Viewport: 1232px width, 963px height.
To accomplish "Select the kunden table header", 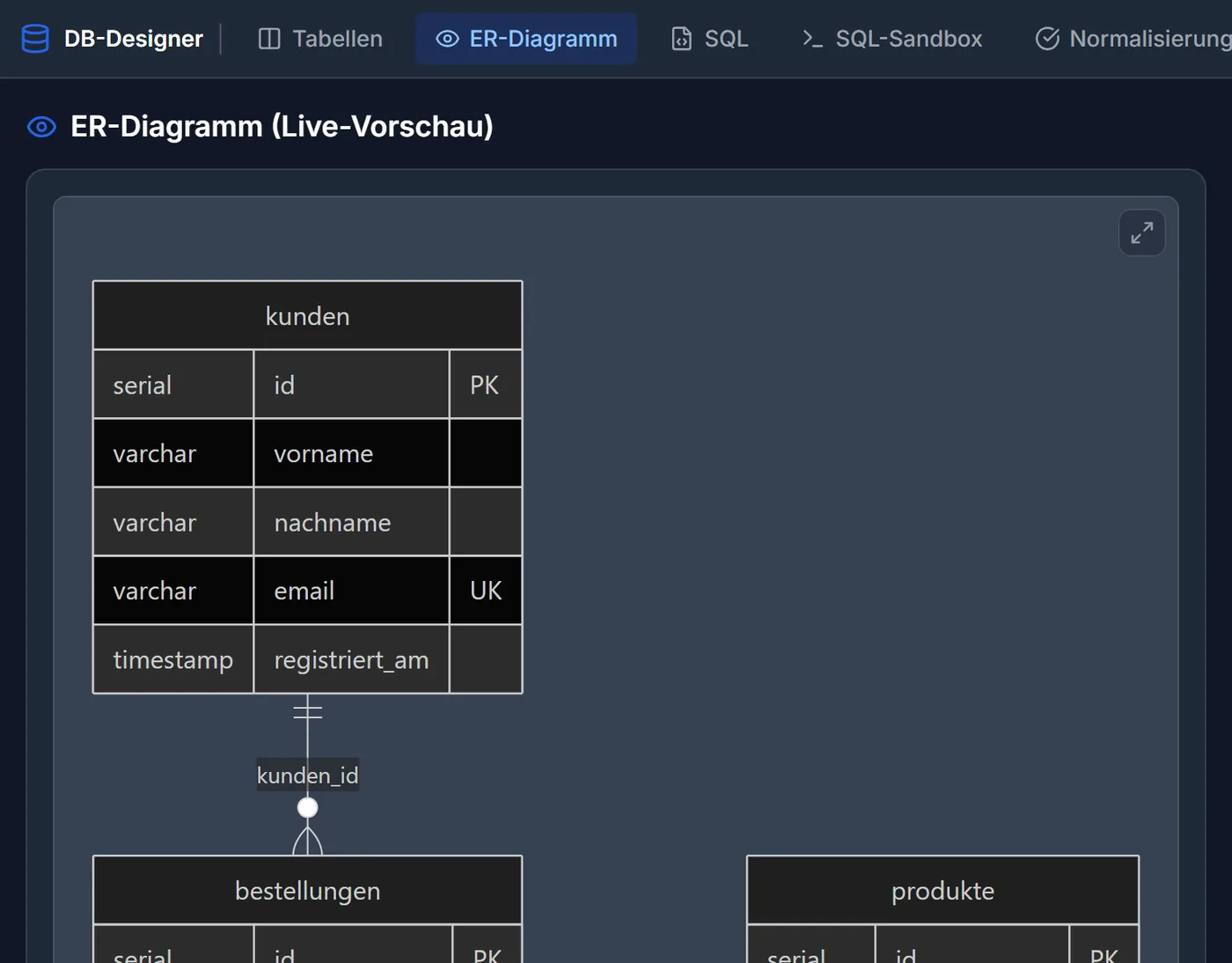I will [308, 316].
